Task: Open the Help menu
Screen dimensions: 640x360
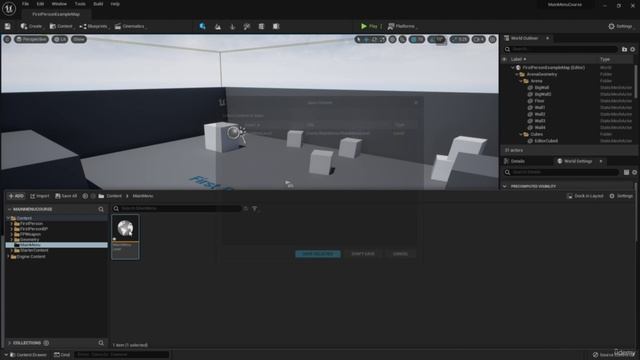Action: 115,4
